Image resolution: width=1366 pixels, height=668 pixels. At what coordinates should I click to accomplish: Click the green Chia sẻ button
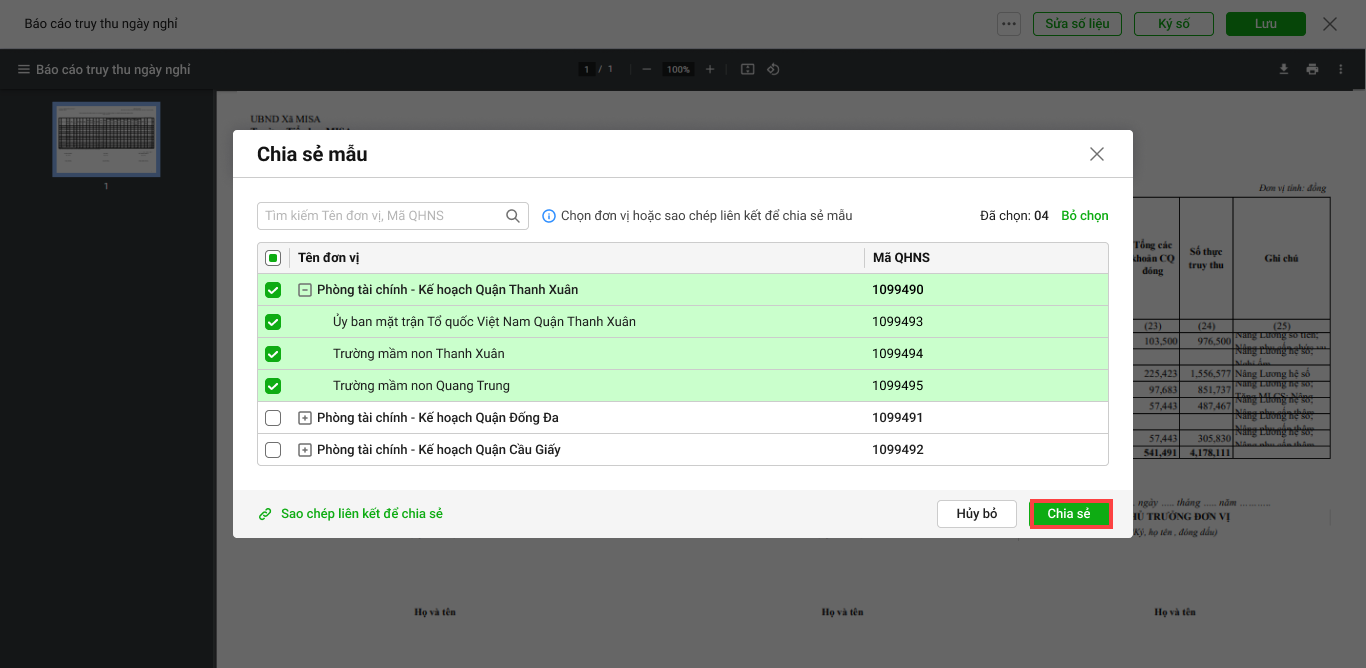point(1070,514)
